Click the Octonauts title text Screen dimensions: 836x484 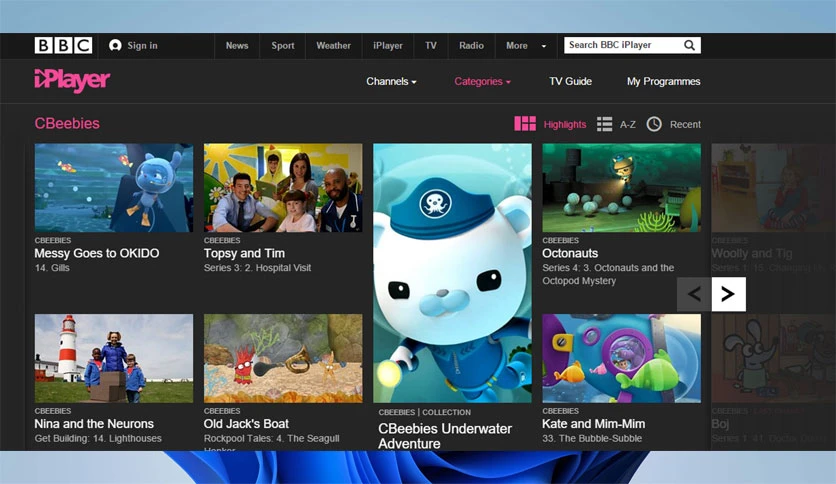pyautogui.click(x=570, y=253)
